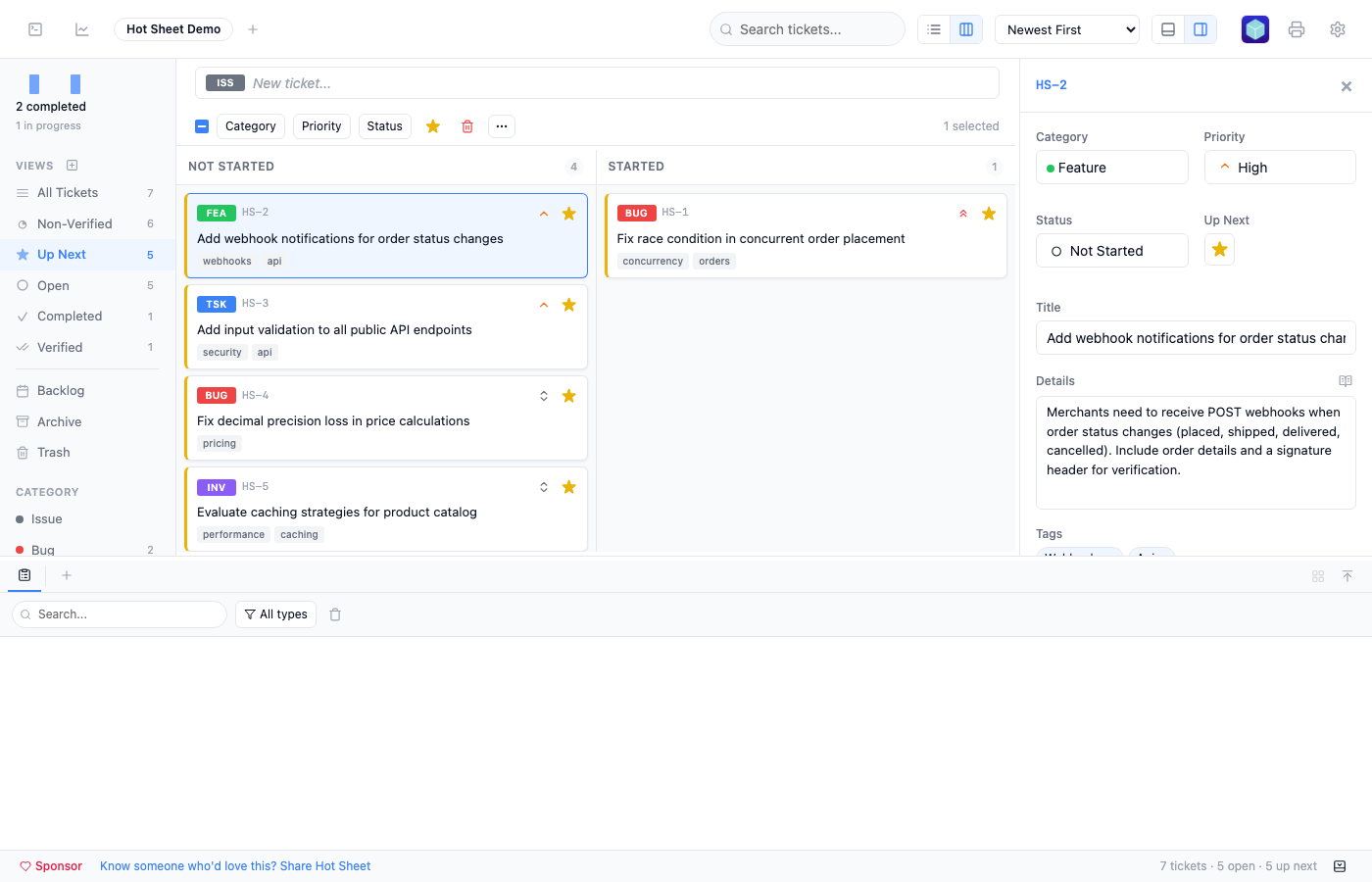The image size is (1372, 882).
Task: Toggle star on HS-5 caching ticket
Action: pos(568,487)
